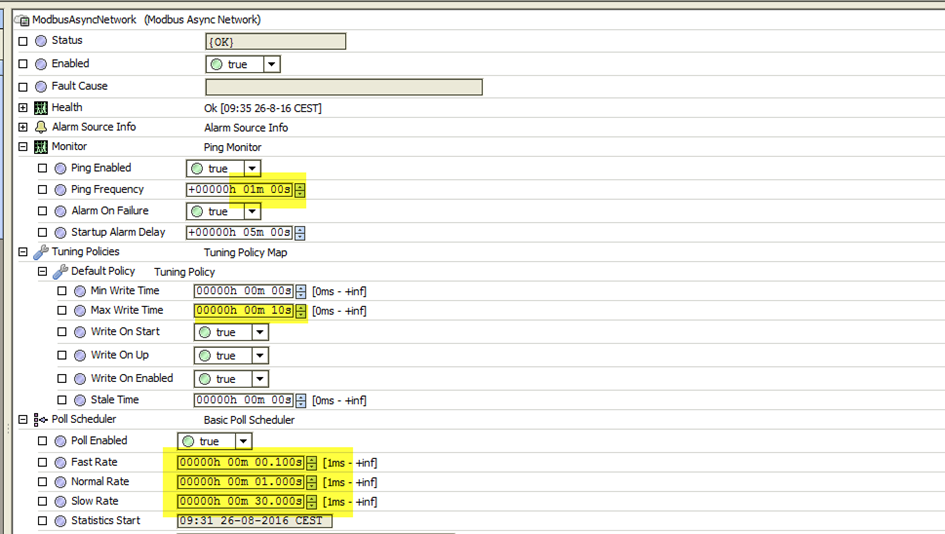Viewport: 945px width, 534px height.
Task: Tick the Slow Rate row checkbox
Action: 42,501
